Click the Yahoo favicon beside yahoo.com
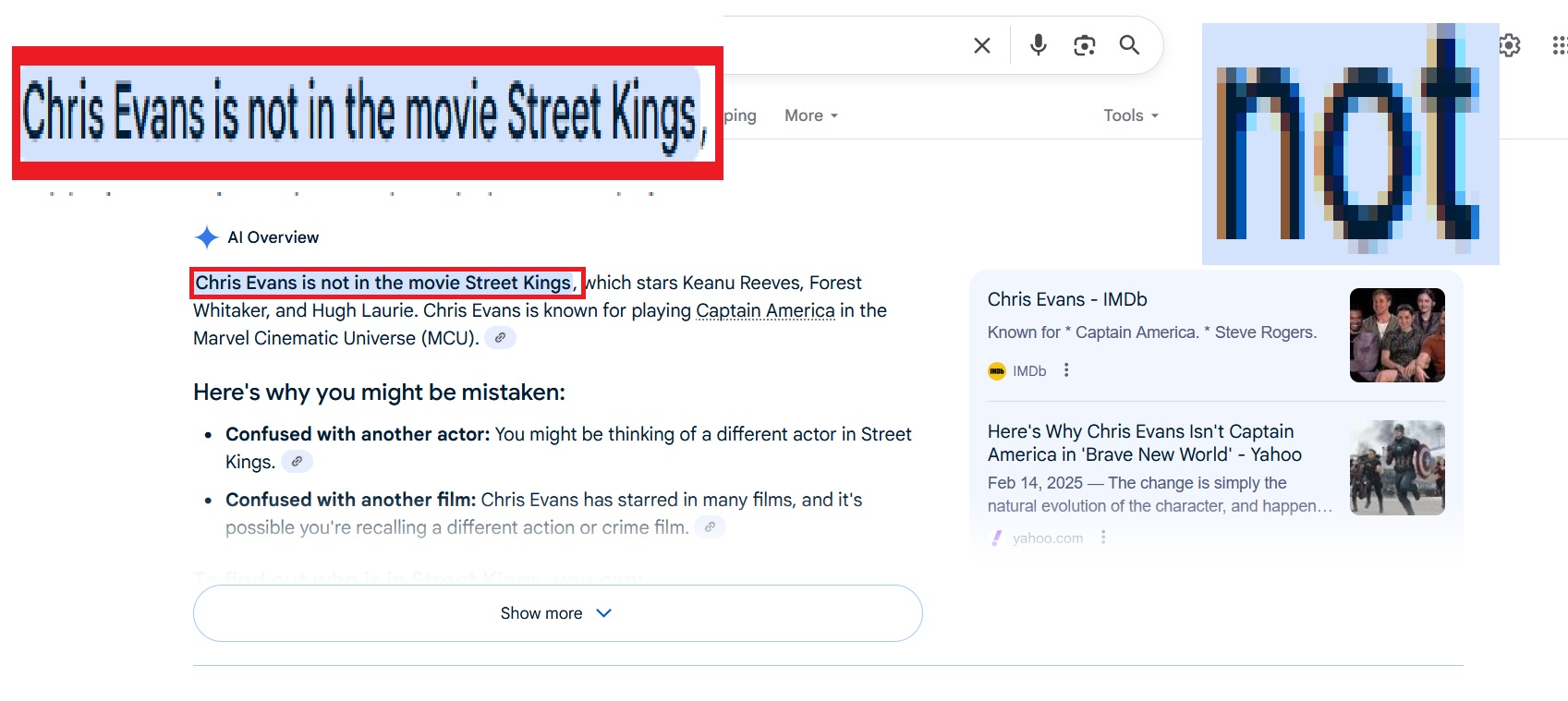The height and width of the screenshot is (701, 1568). coord(996,538)
